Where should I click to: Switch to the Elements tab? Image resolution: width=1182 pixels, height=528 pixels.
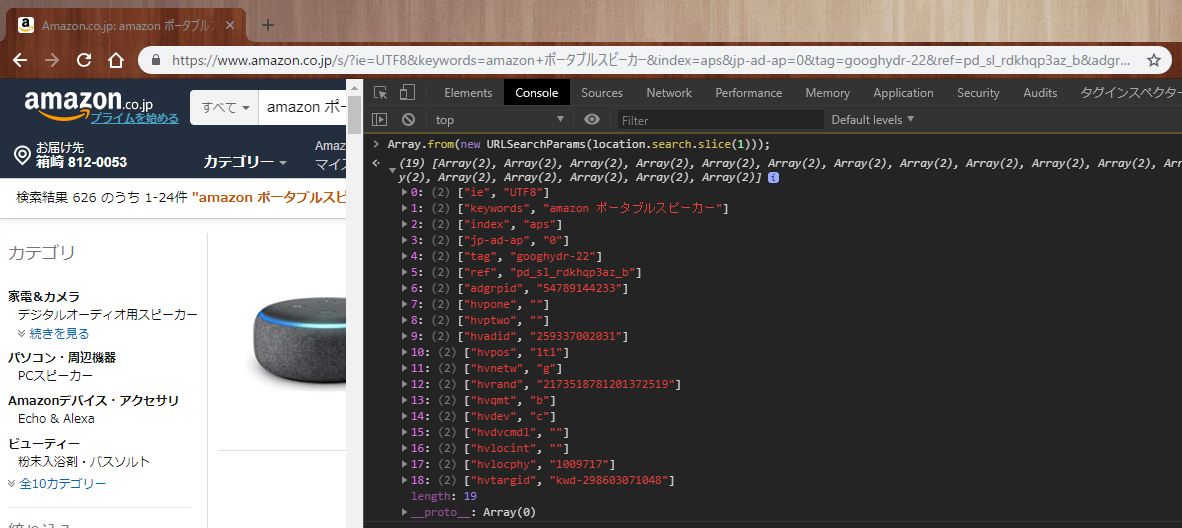pyautogui.click(x=468, y=93)
